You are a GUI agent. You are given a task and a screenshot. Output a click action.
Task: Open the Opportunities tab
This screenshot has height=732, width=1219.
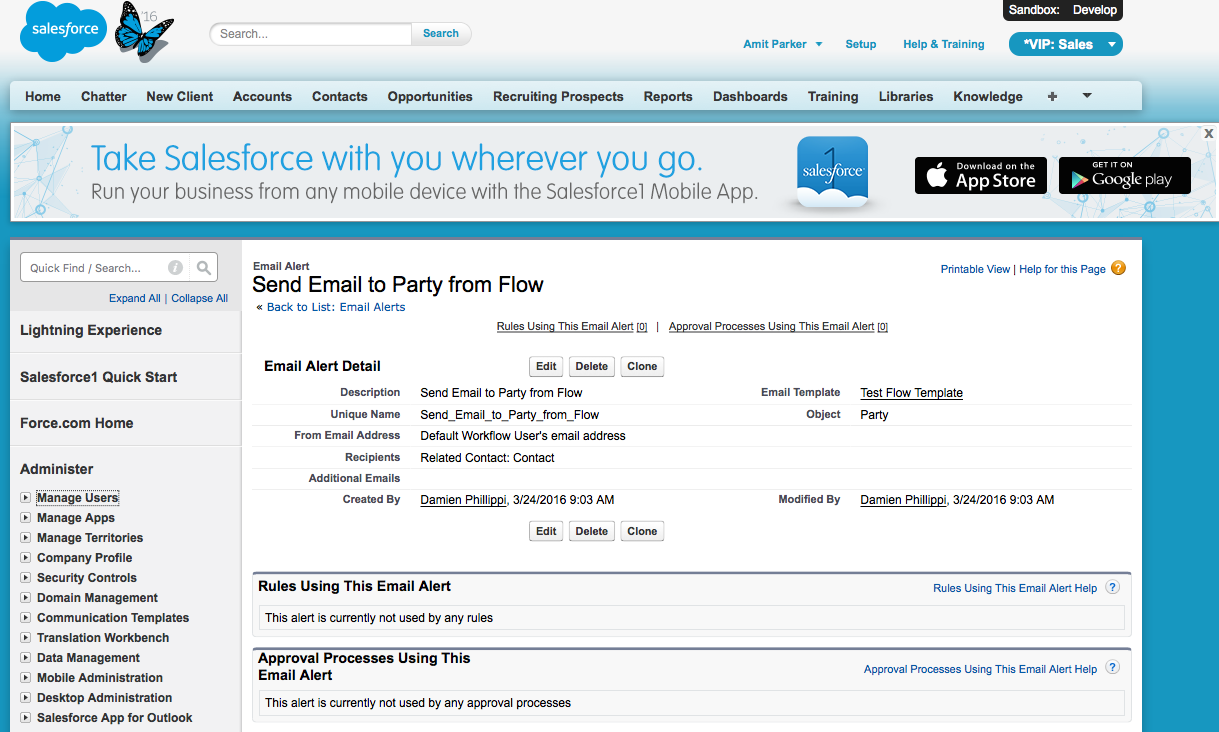[430, 97]
